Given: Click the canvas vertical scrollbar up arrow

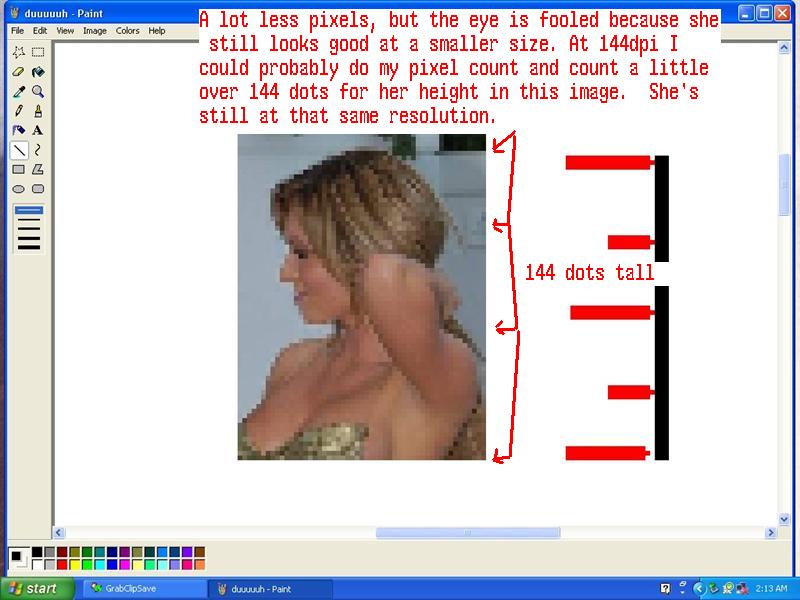Looking at the screenshot, I should 784,48.
